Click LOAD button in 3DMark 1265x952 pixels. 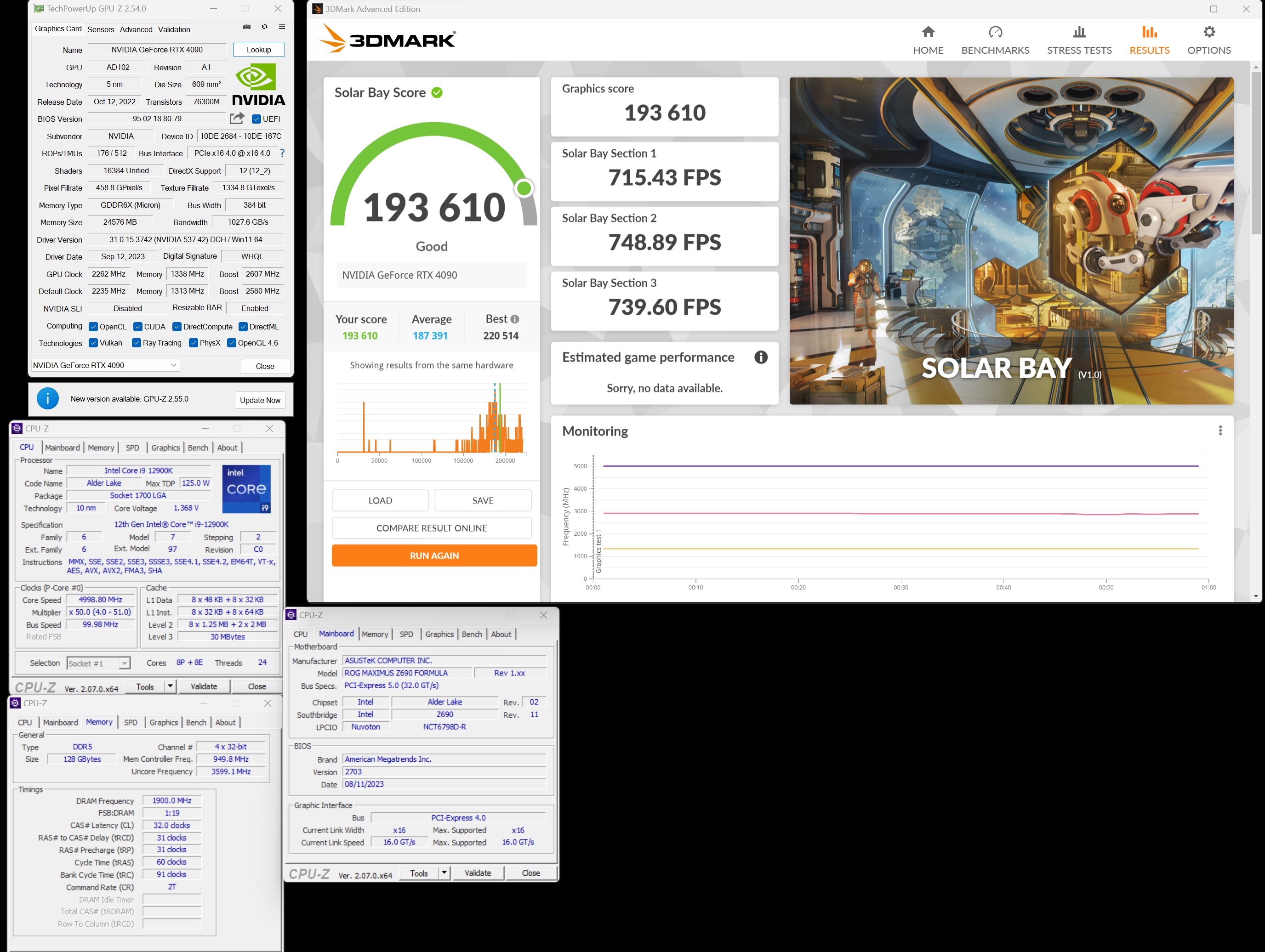click(380, 500)
